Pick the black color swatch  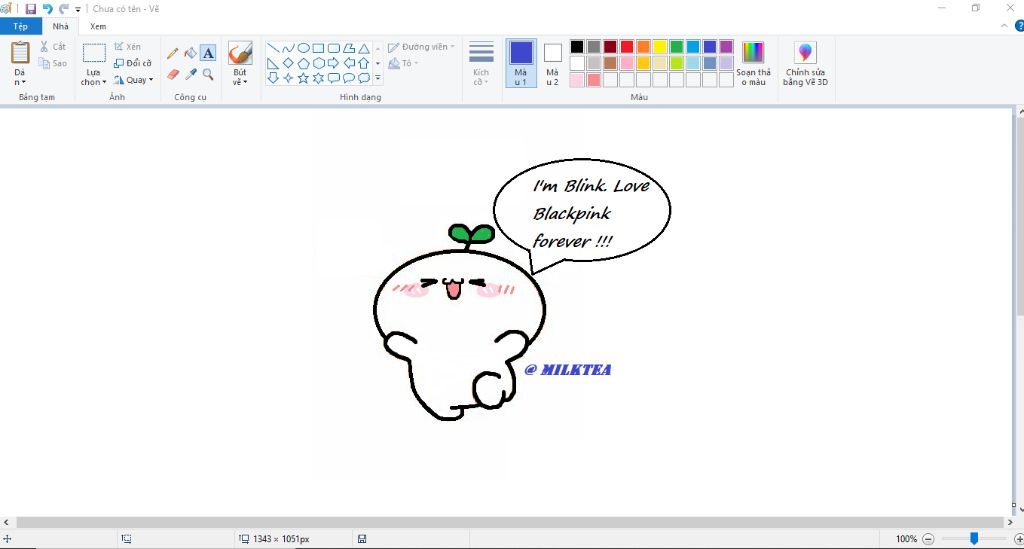coord(577,46)
